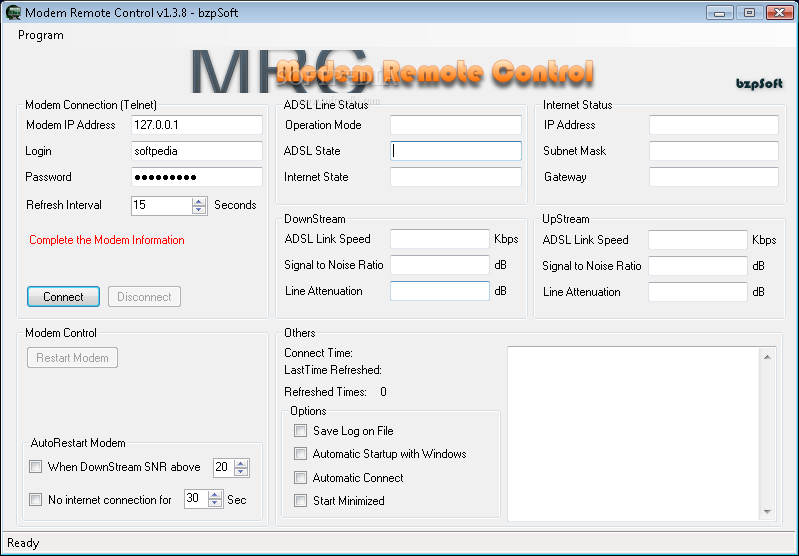Click UpStream Line Attenuation field
799x556 pixels.
698,292
